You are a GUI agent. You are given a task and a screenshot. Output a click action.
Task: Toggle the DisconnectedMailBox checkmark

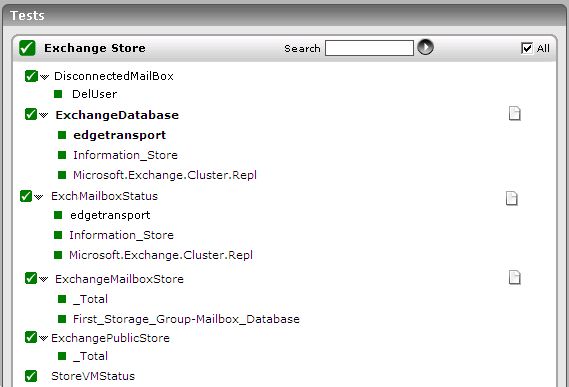pyautogui.click(x=31, y=76)
